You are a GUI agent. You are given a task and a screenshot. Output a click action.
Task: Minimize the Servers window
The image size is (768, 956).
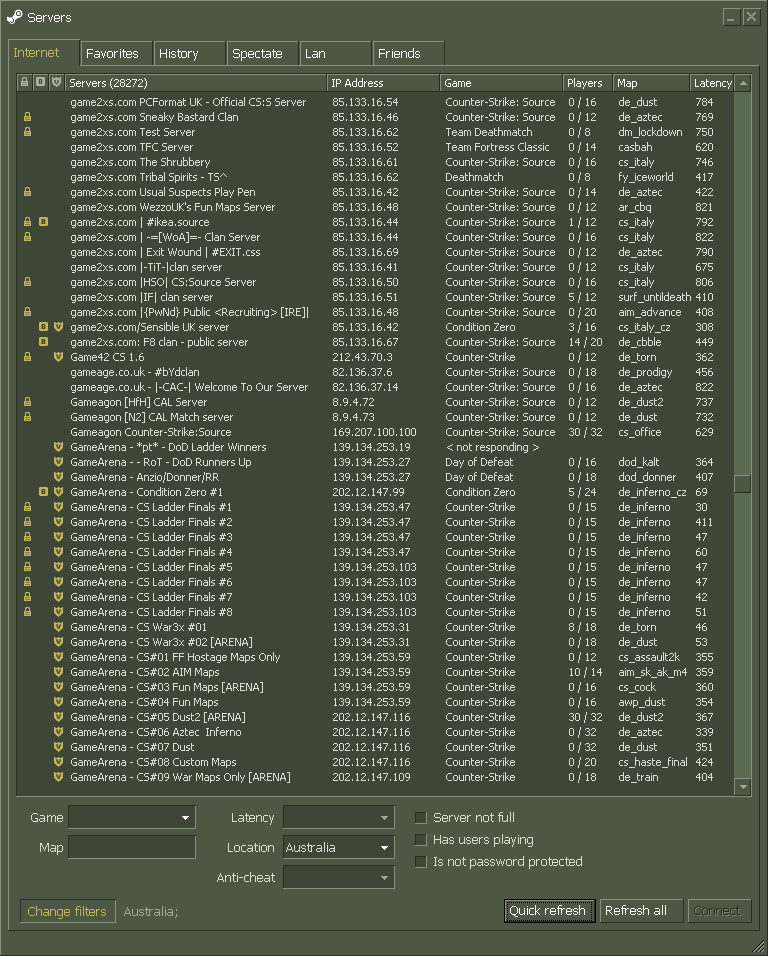731,17
